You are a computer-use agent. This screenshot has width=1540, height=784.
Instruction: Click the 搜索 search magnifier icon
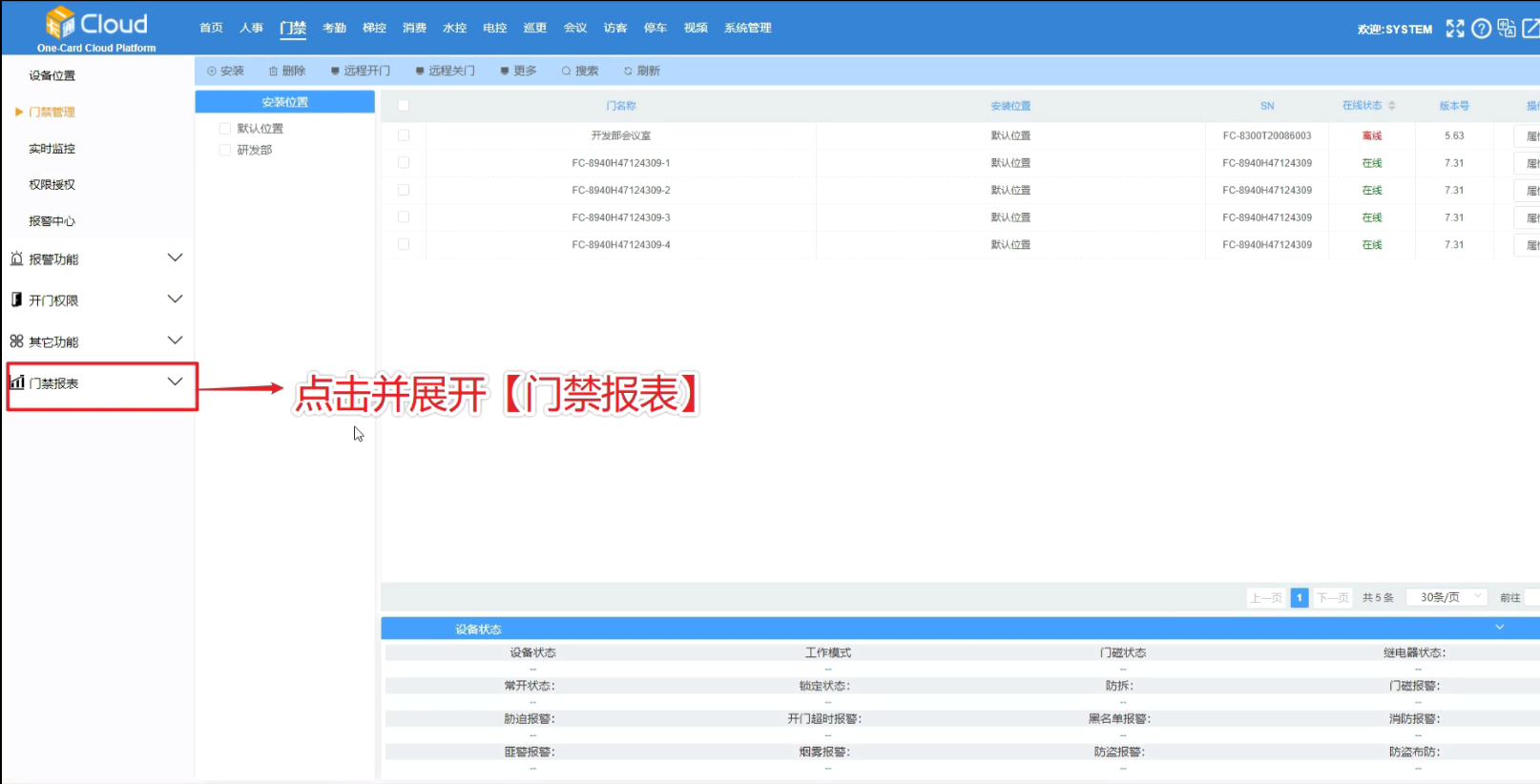click(x=566, y=71)
